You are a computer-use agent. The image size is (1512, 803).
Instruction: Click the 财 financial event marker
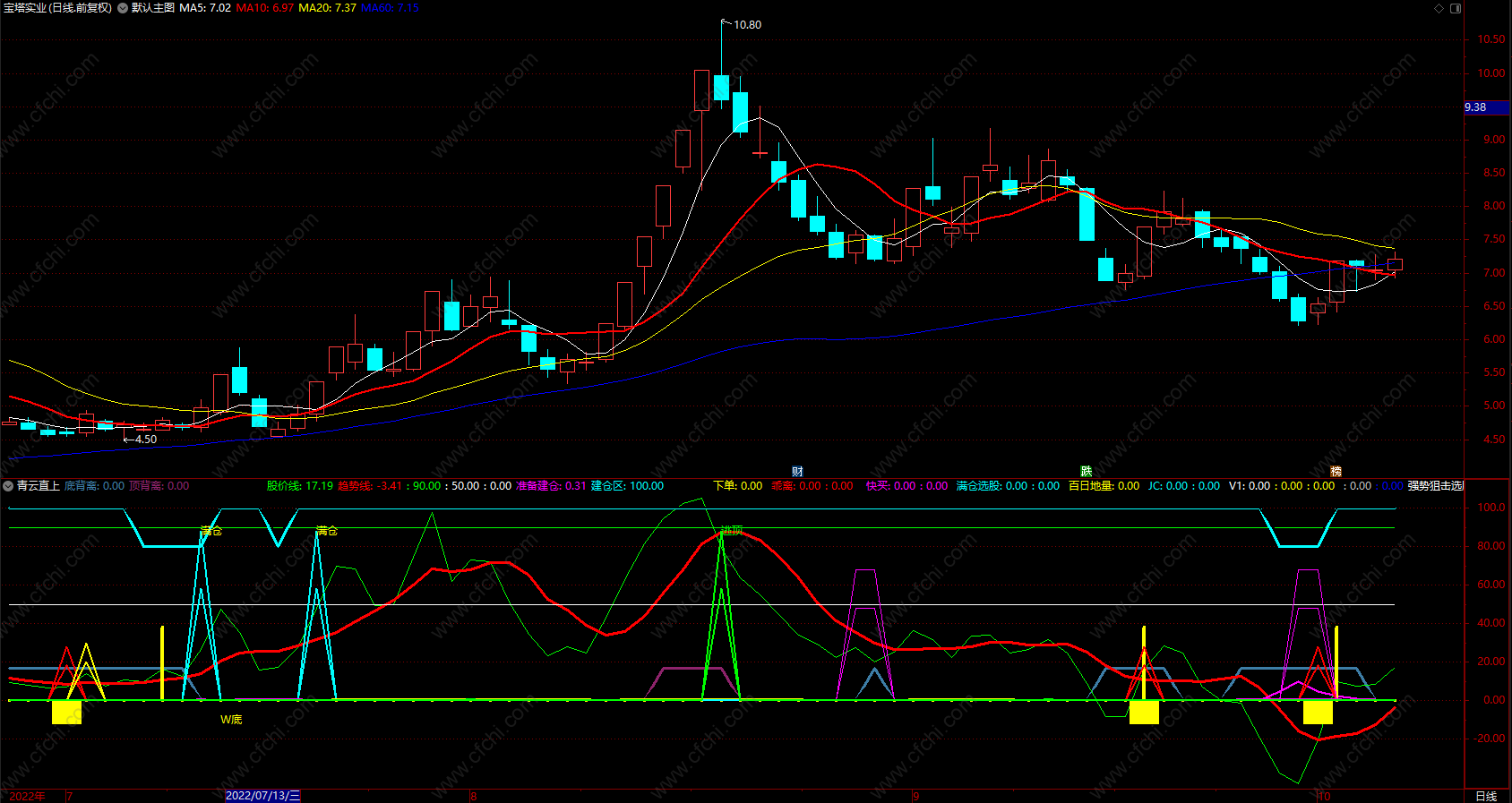click(x=797, y=472)
